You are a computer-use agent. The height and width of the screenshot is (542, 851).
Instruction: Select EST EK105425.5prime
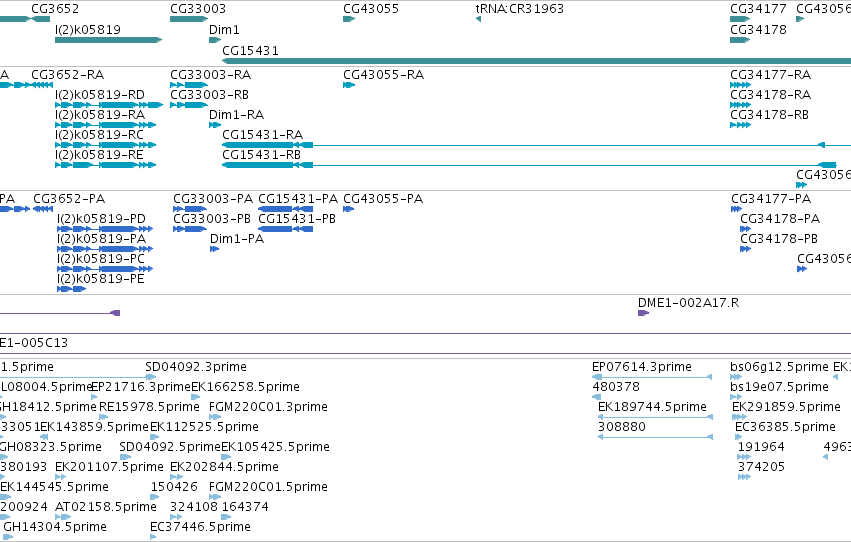click(226, 457)
